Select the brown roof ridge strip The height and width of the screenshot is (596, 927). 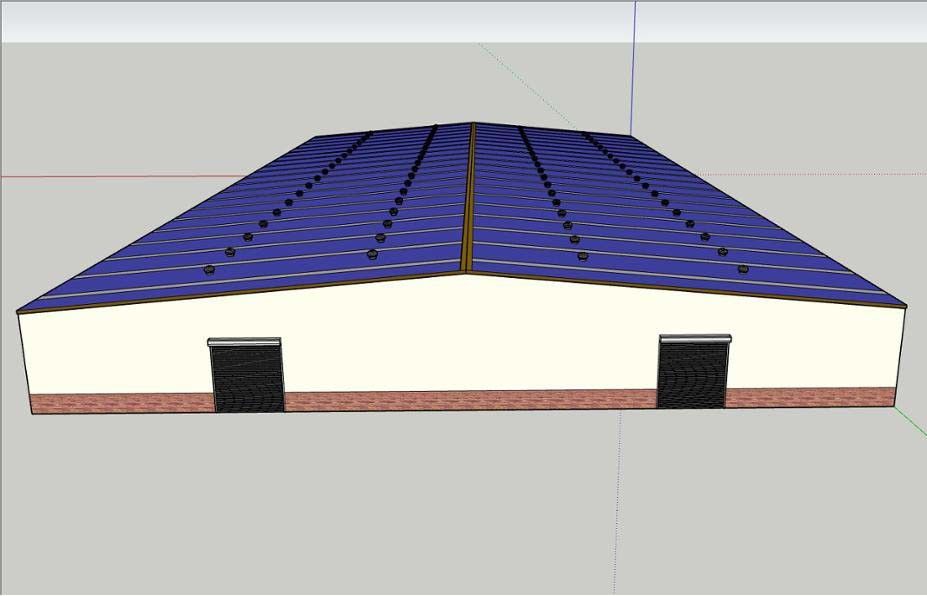[x=469, y=197]
